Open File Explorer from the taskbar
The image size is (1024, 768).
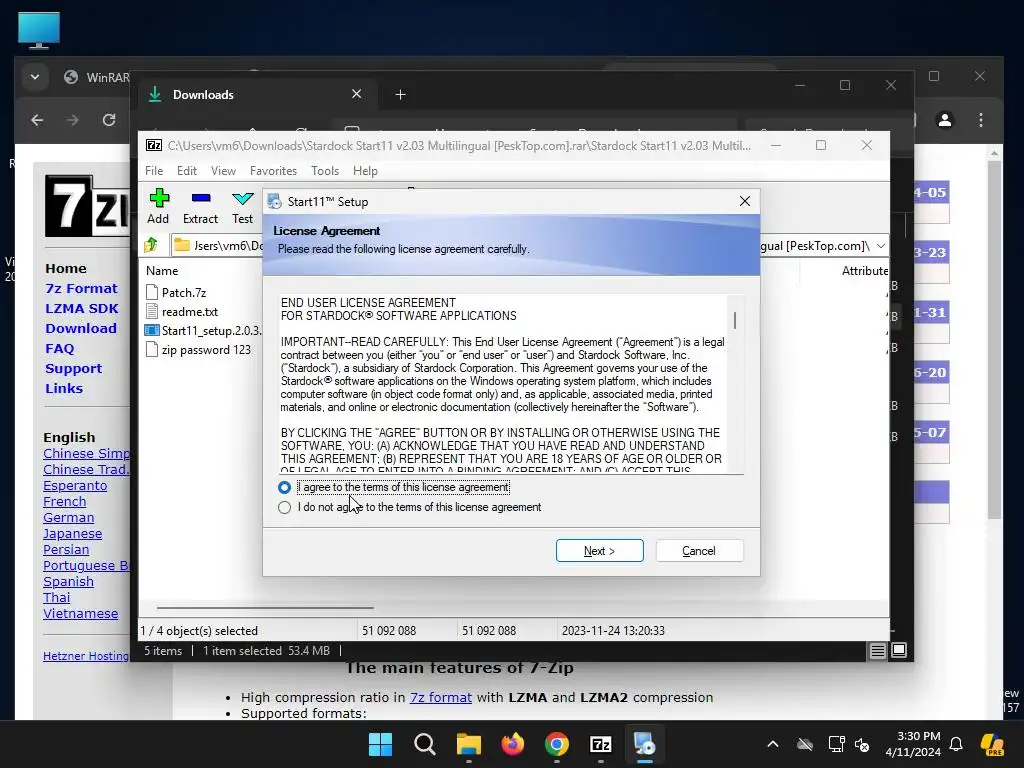click(x=468, y=744)
